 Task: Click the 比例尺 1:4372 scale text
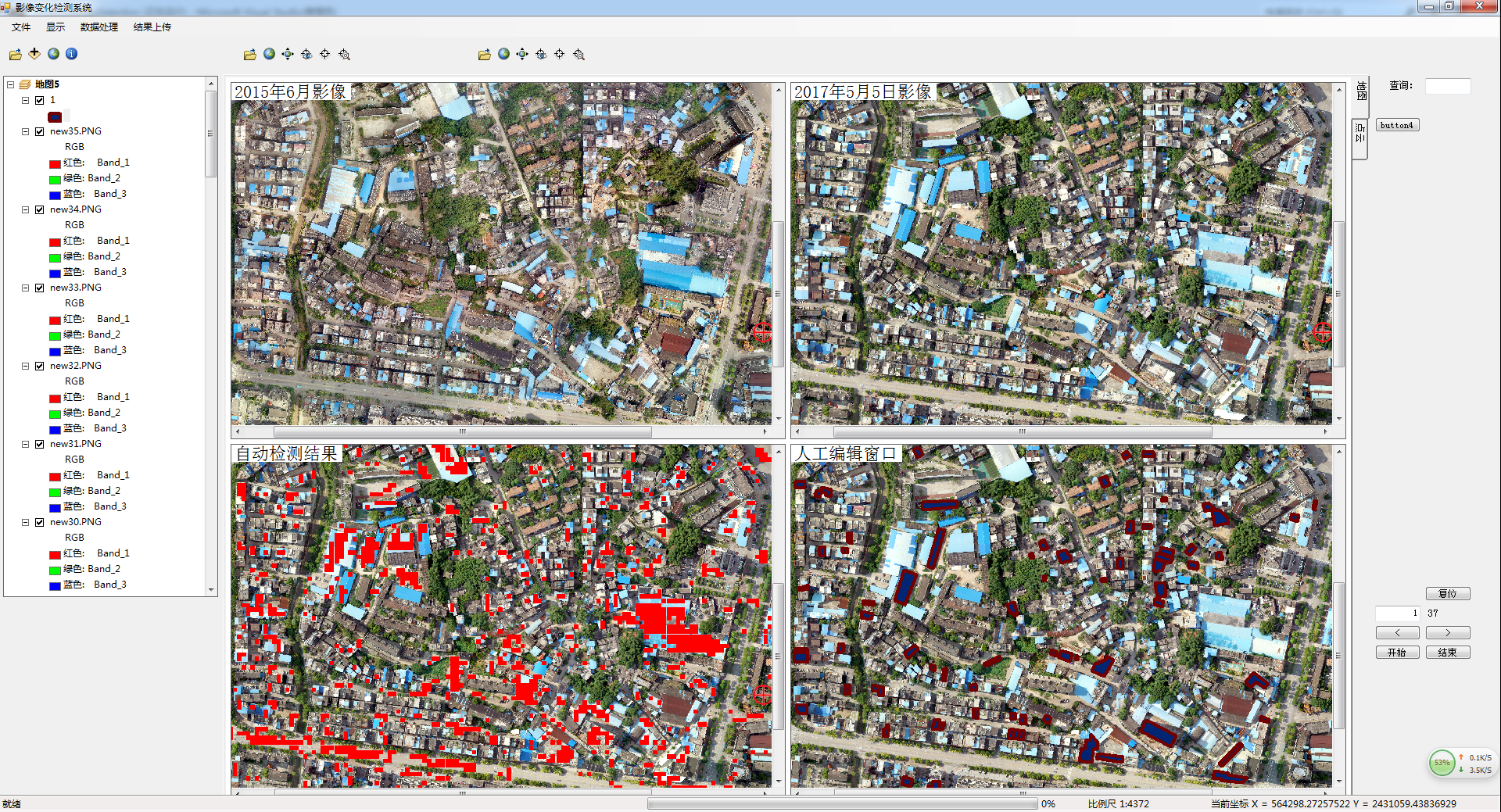click(x=1118, y=803)
